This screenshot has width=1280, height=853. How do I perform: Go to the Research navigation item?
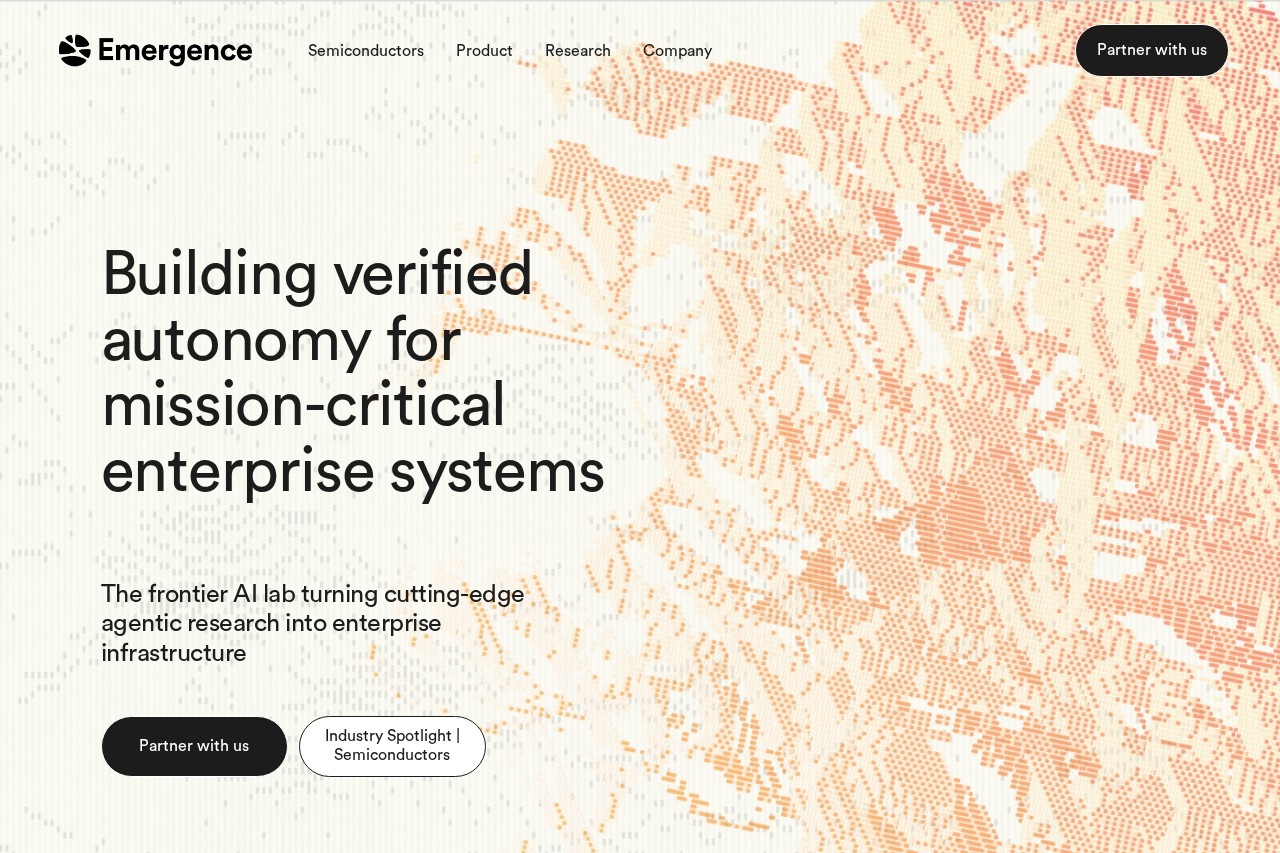[x=578, y=51]
